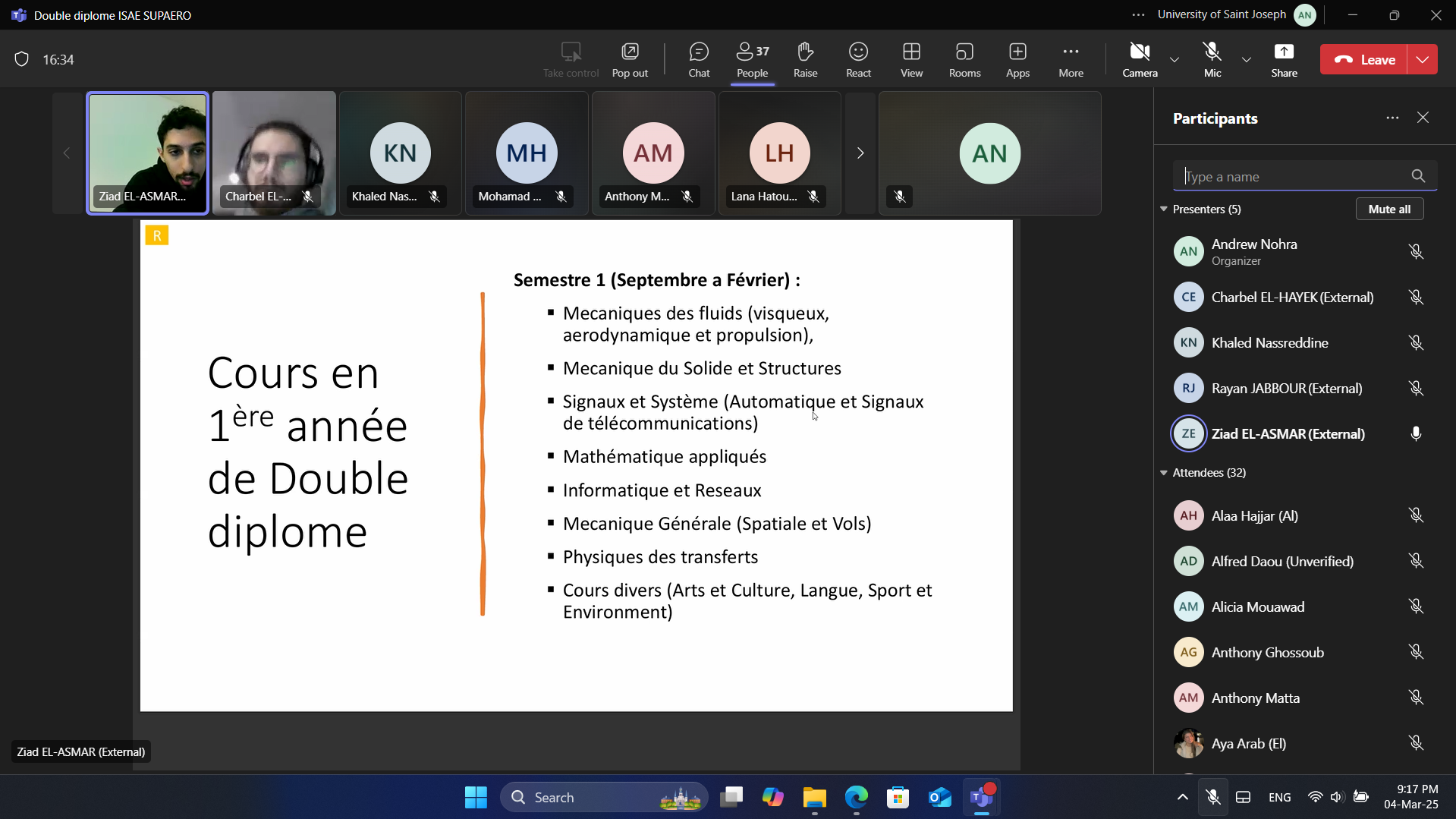
Task: Collapse the Presenters section
Action: (x=1164, y=209)
